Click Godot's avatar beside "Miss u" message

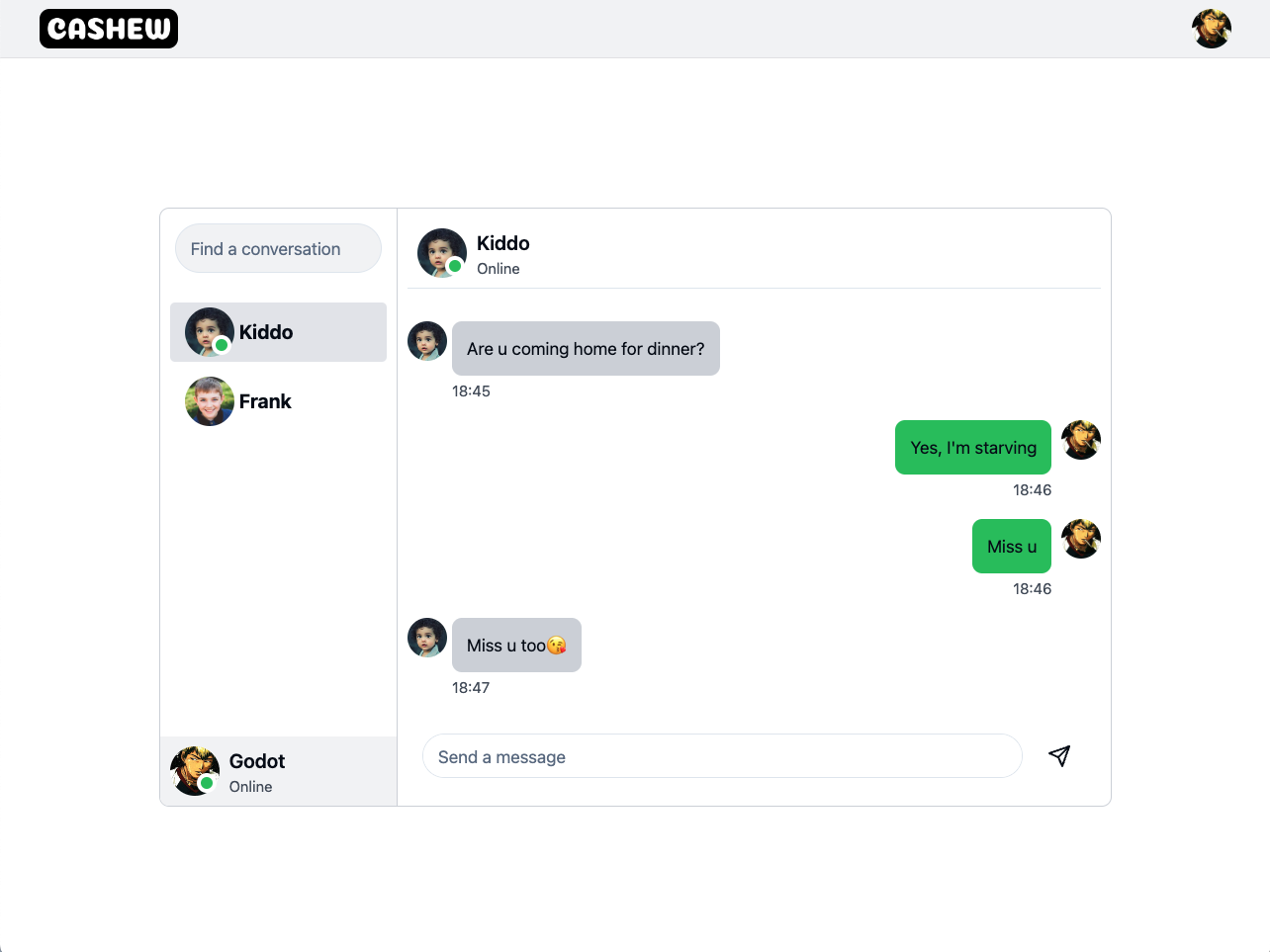1080,539
